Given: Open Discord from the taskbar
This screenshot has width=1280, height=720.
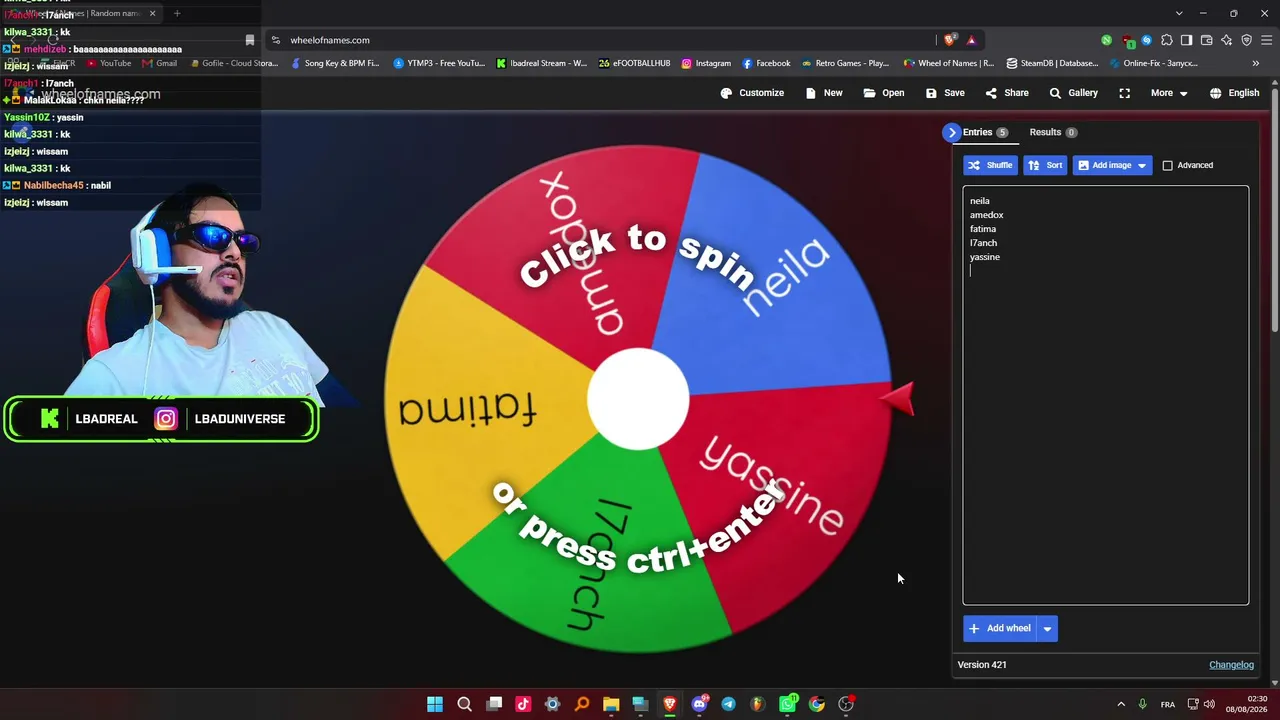Looking at the screenshot, I should (699, 704).
